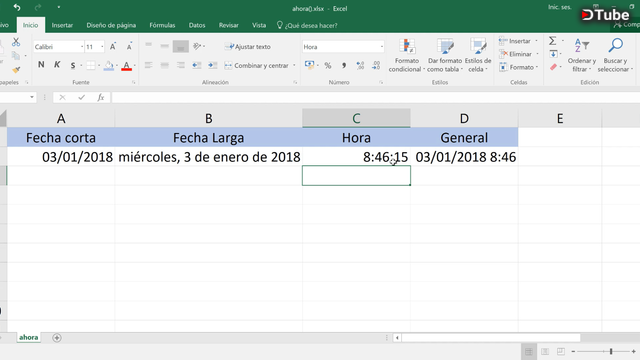640x360 pixels.
Task: Click the zoom slider handle
Action: (611, 351)
